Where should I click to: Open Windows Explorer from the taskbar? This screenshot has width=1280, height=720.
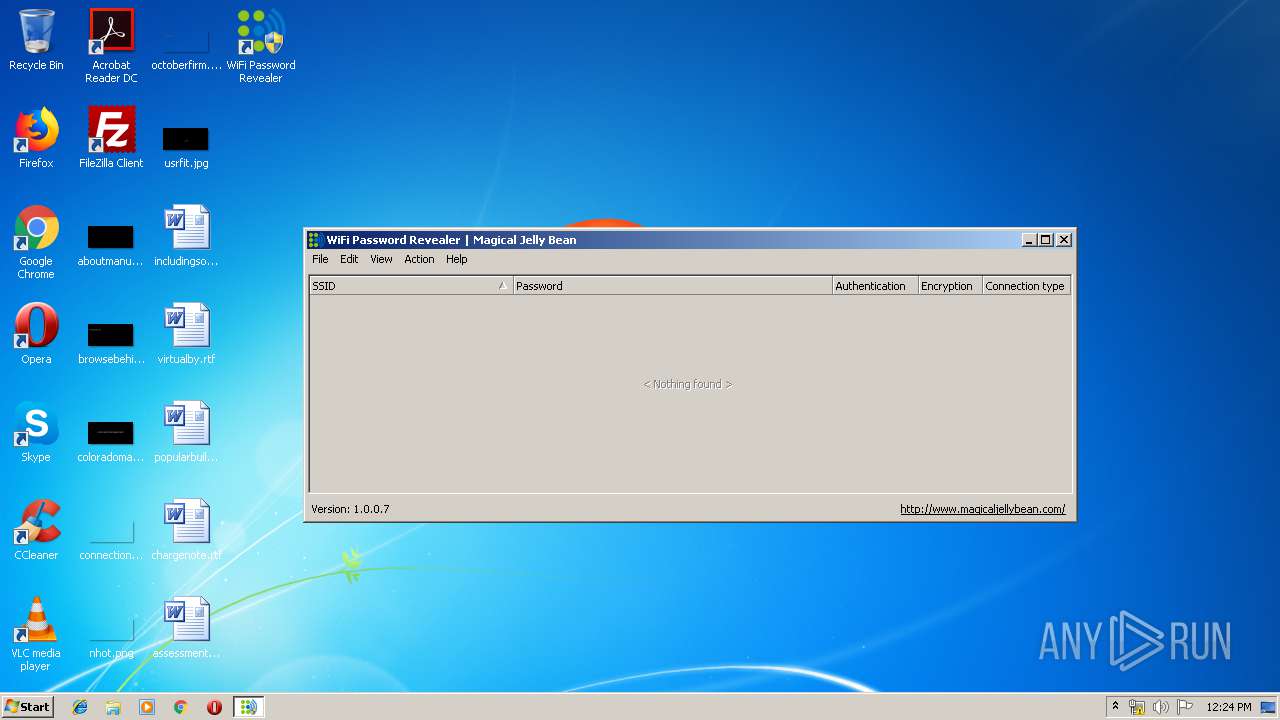(113, 707)
